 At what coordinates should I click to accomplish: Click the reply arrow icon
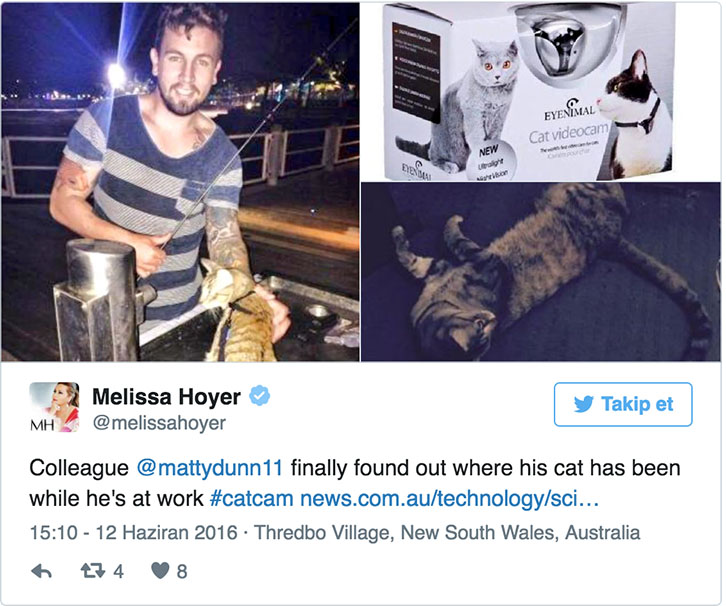[41, 571]
